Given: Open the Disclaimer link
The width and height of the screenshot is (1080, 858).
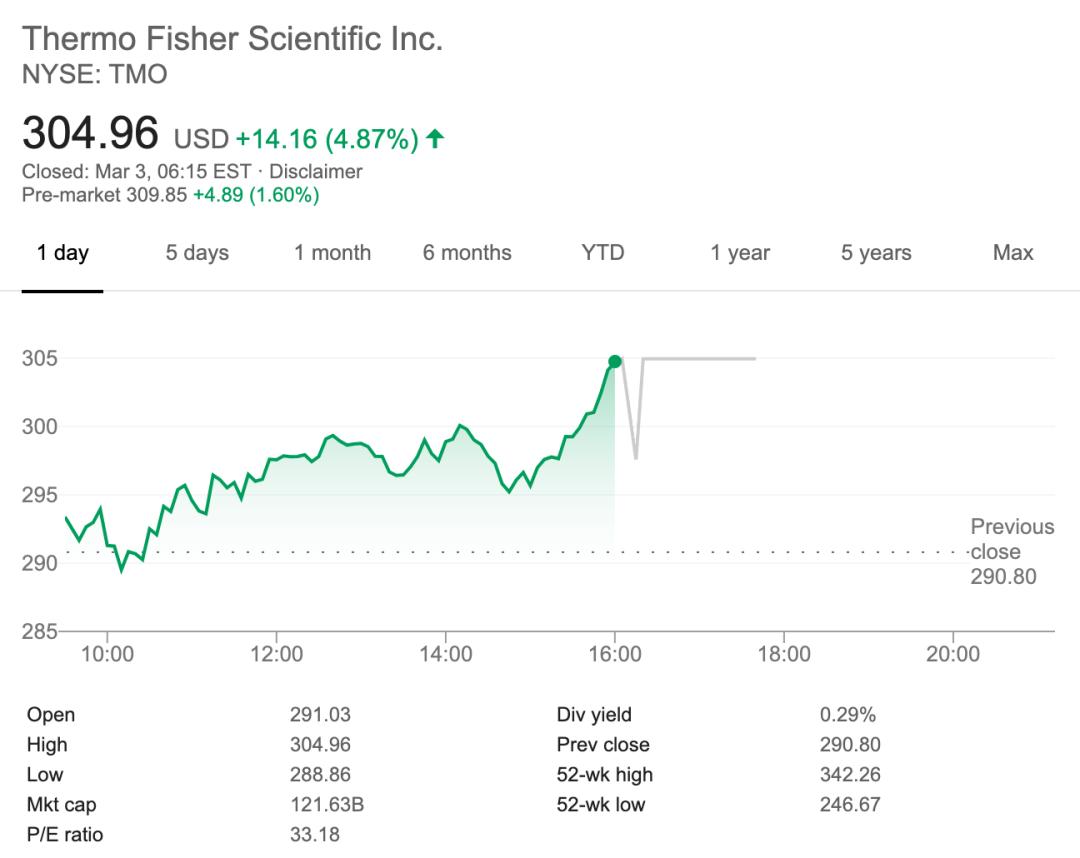Looking at the screenshot, I should click(316, 172).
